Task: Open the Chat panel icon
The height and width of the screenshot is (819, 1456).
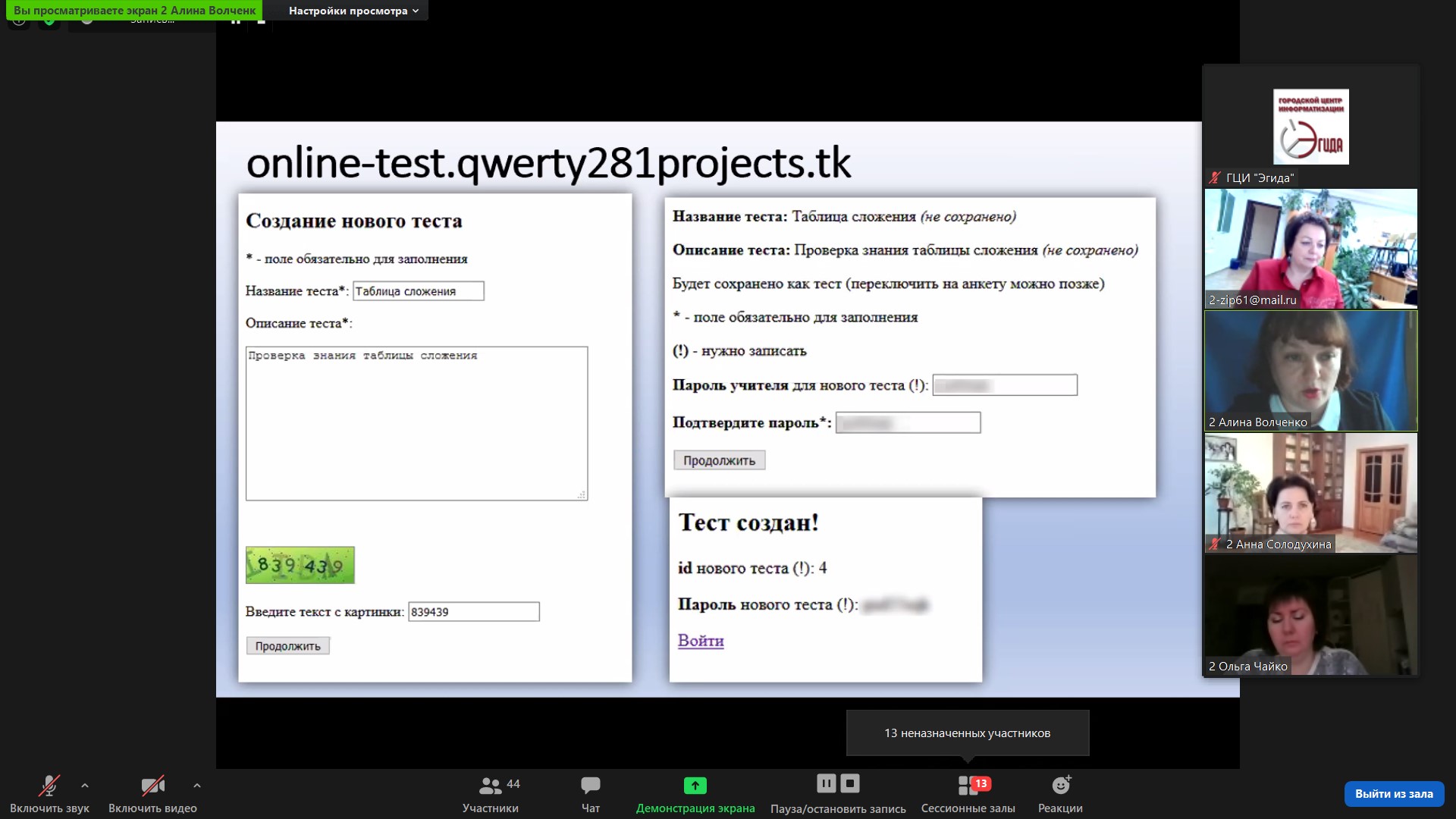Action: pyautogui.click(x=590, y=786)
